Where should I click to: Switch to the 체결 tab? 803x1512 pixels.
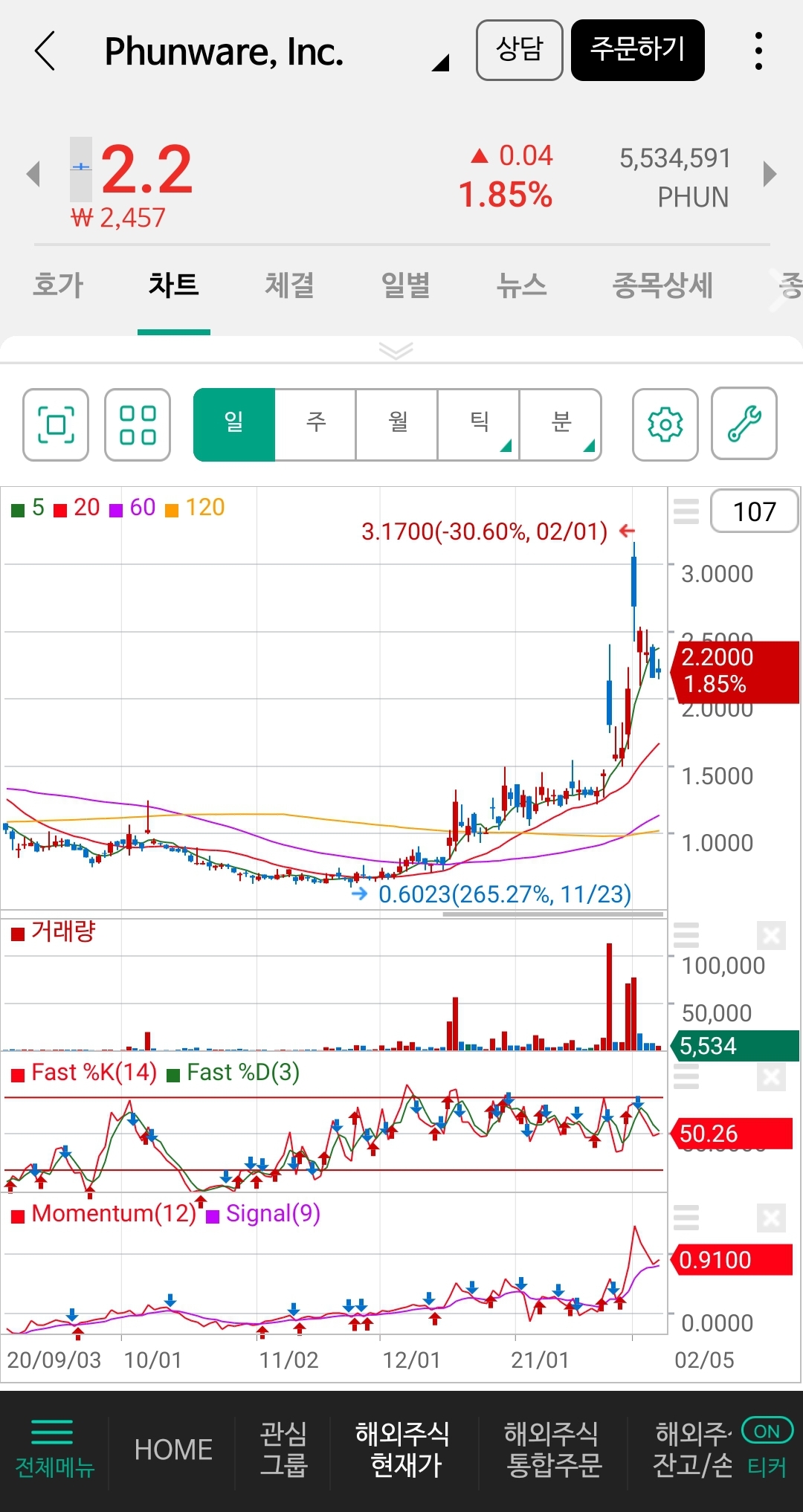pyautogui.click(x=290, y=285)
